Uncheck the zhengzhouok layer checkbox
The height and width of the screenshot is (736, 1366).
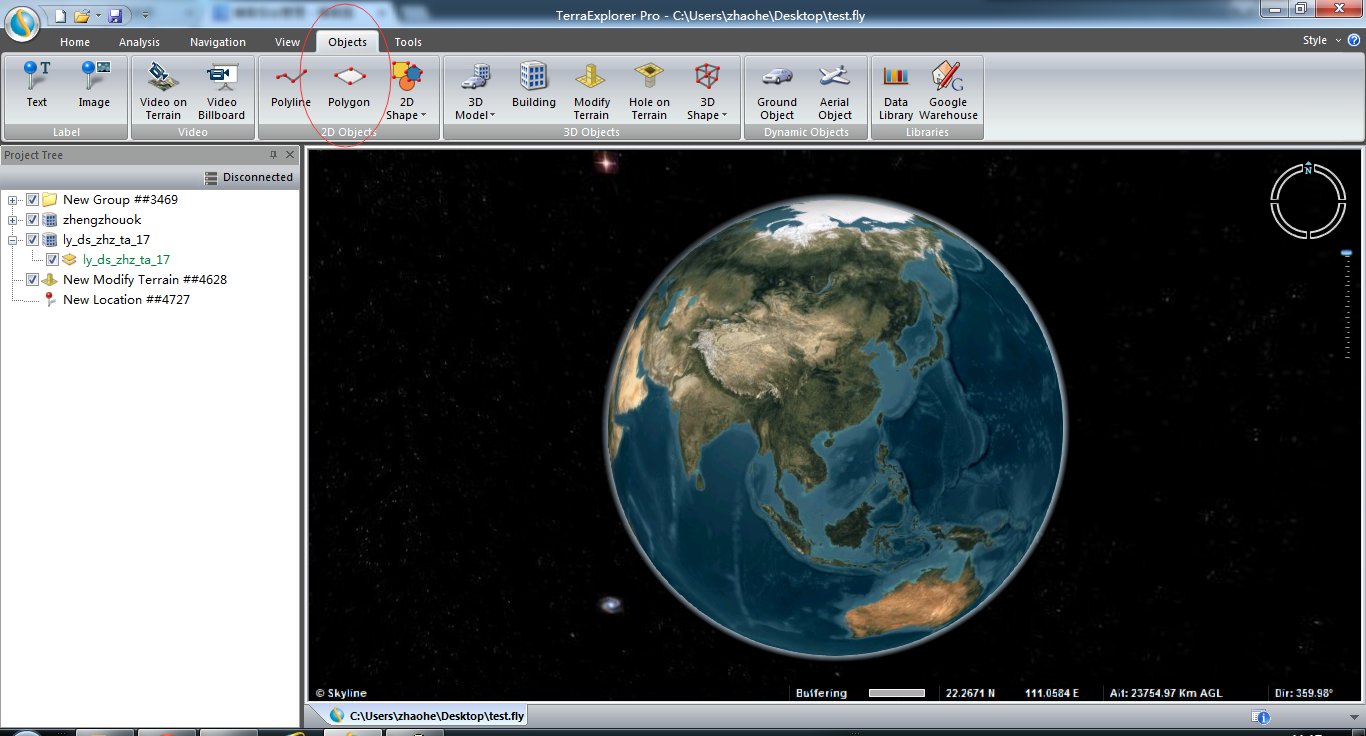pyautogui.click(x=33, y=220)
